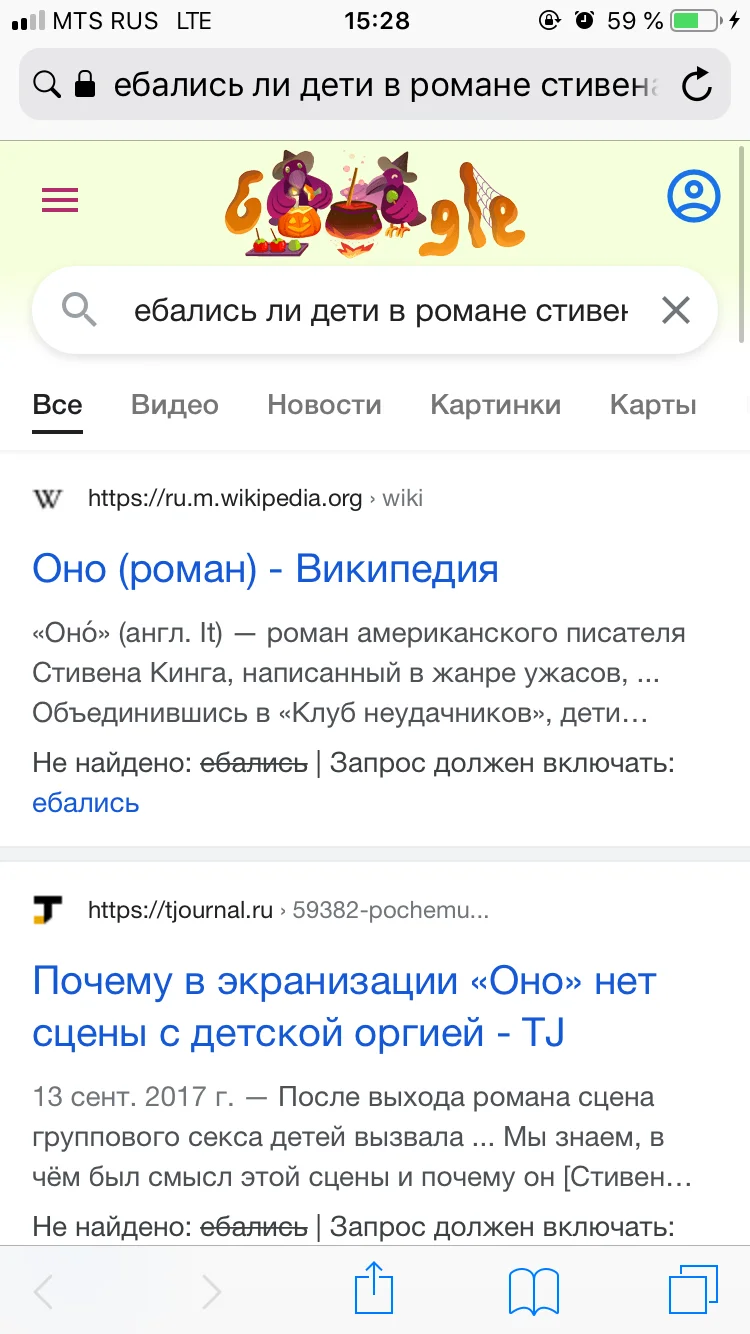Tap the magnifier icon in Google search box
The height and width of the screenshot is (1334, 750).
tap(79, 311)
